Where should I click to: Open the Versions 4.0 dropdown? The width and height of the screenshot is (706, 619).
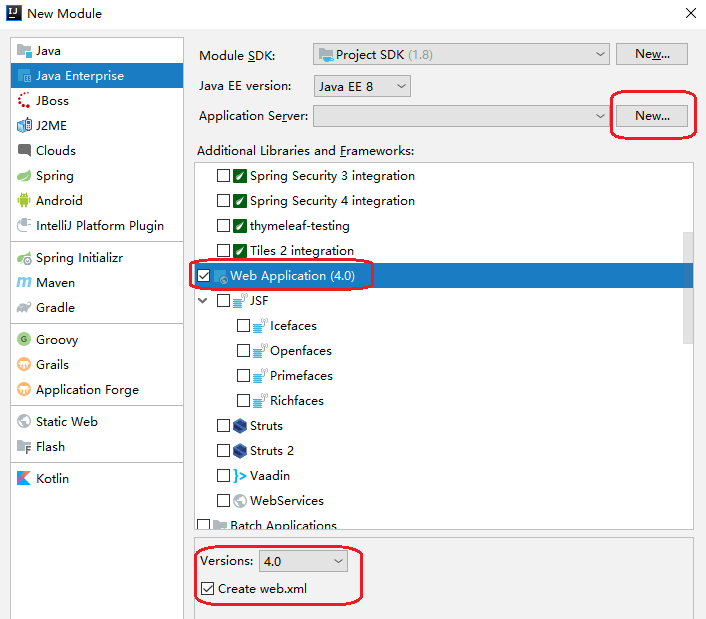(x=303, y=562)
